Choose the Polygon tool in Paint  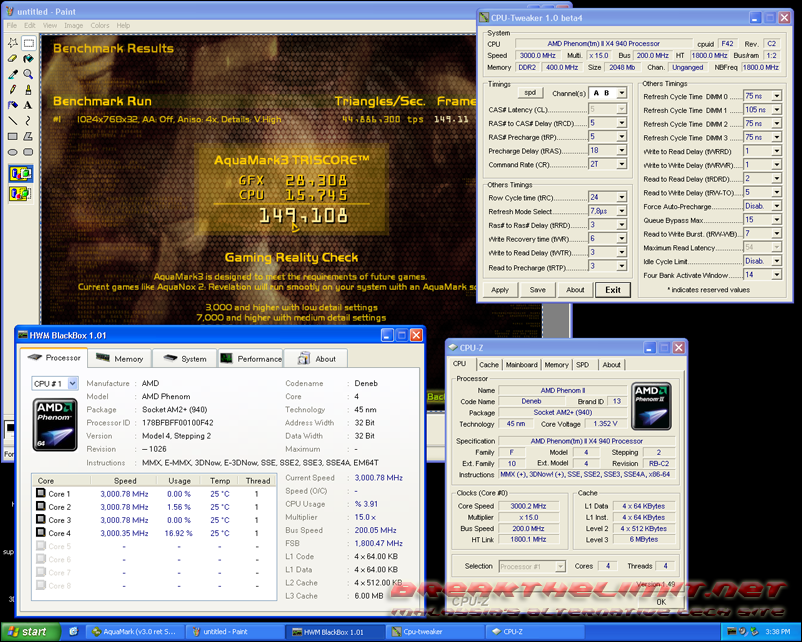(x=29, y=137)
